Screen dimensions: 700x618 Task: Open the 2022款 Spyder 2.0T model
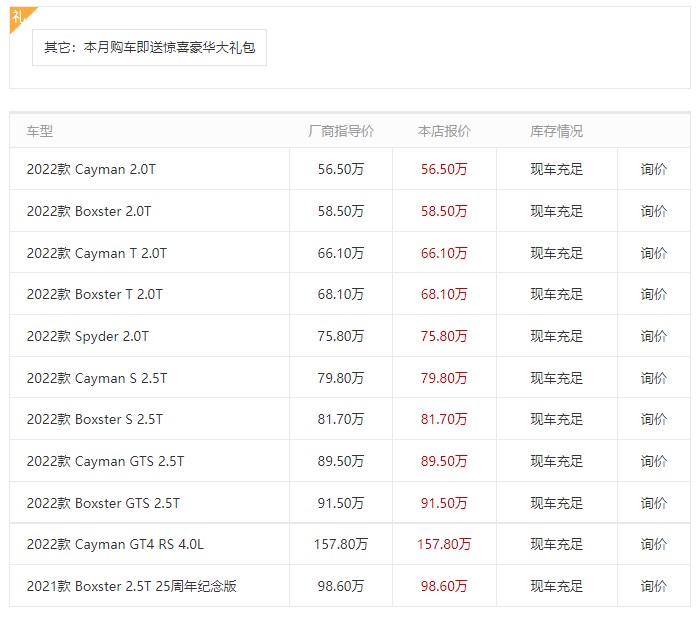pos(88,336)
